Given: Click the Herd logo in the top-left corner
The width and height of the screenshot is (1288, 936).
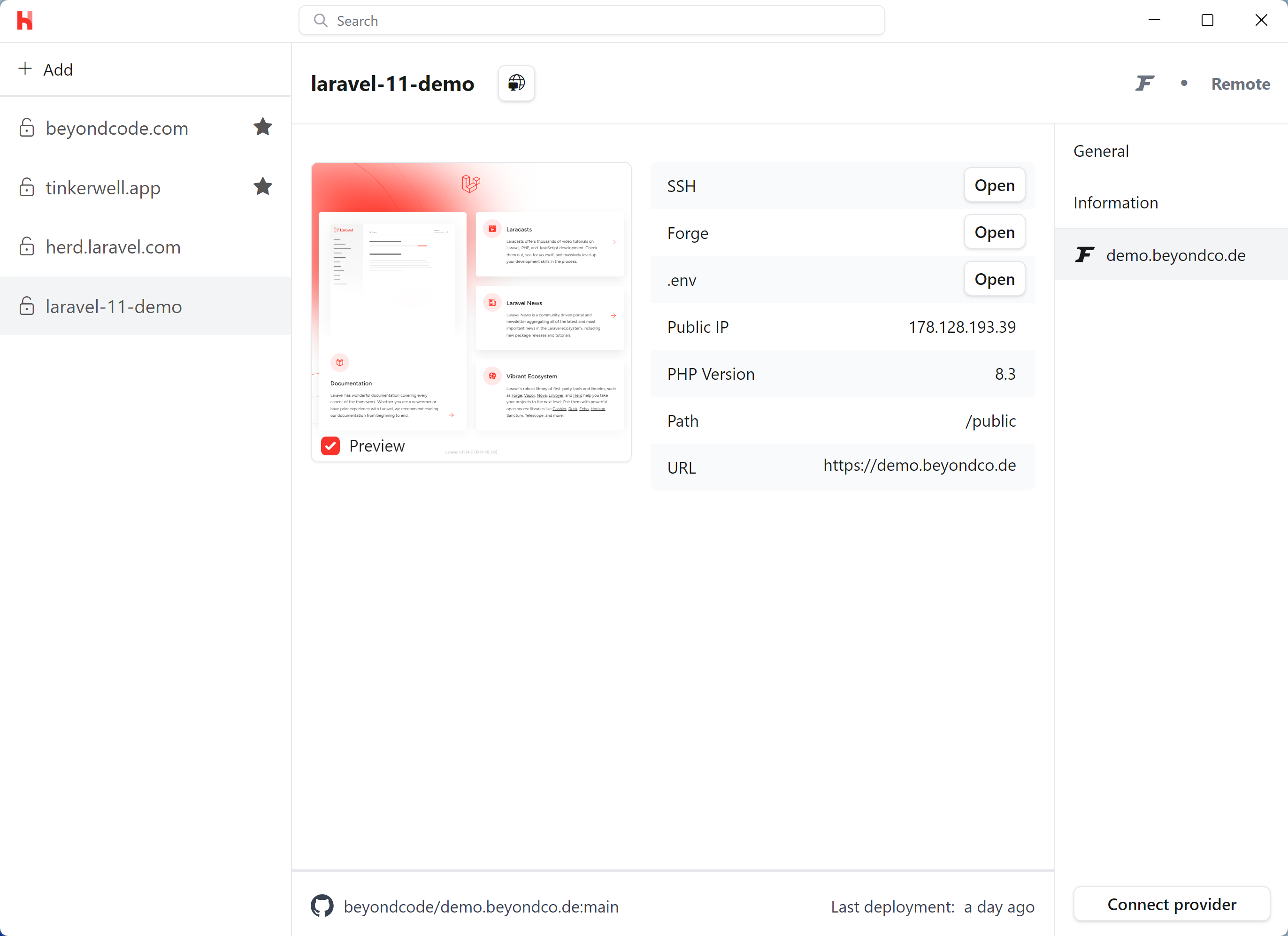Looking at the screenshot, I should point(25,20).
